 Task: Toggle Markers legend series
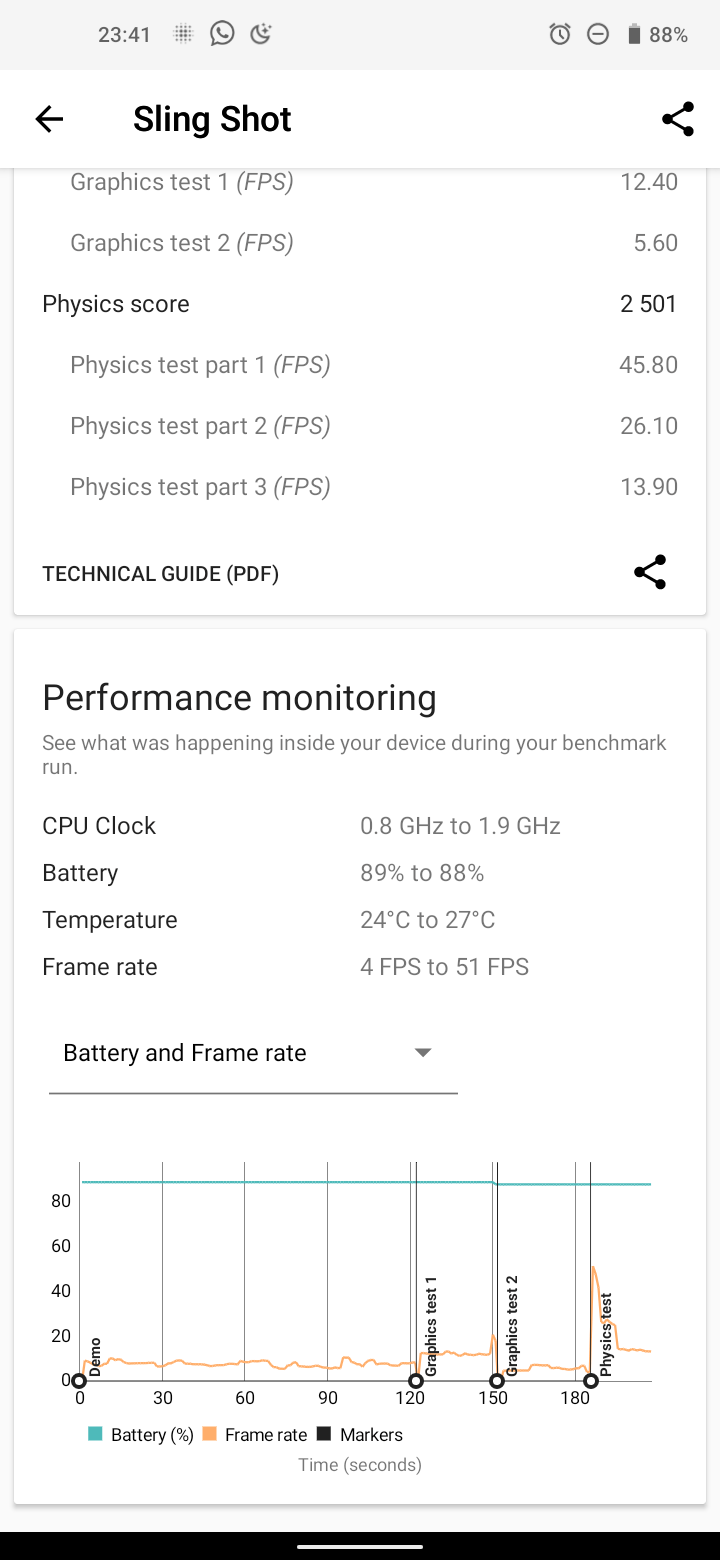[360, 1435]
